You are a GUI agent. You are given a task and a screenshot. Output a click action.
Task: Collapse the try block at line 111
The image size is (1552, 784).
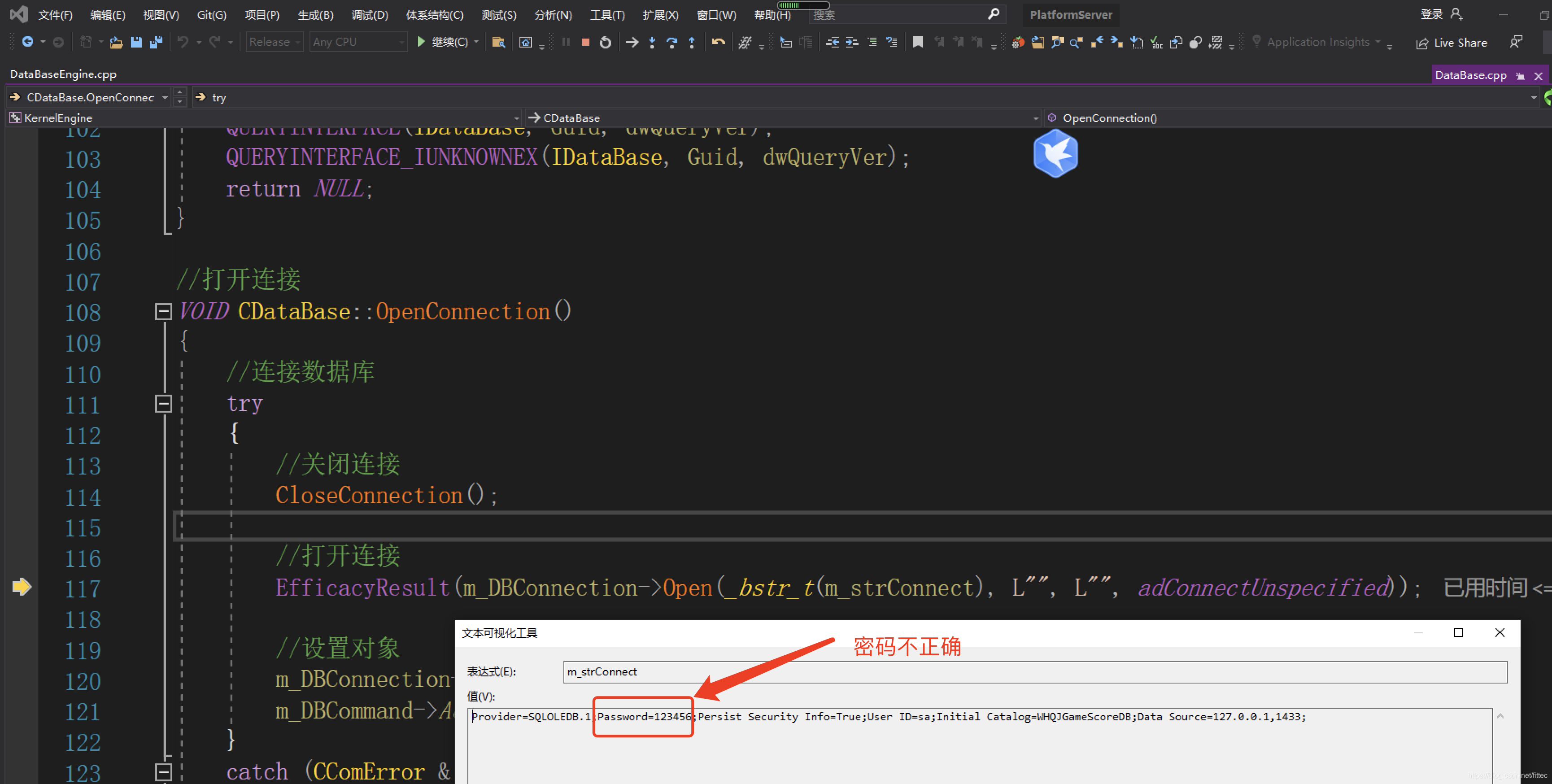(163, 403)
